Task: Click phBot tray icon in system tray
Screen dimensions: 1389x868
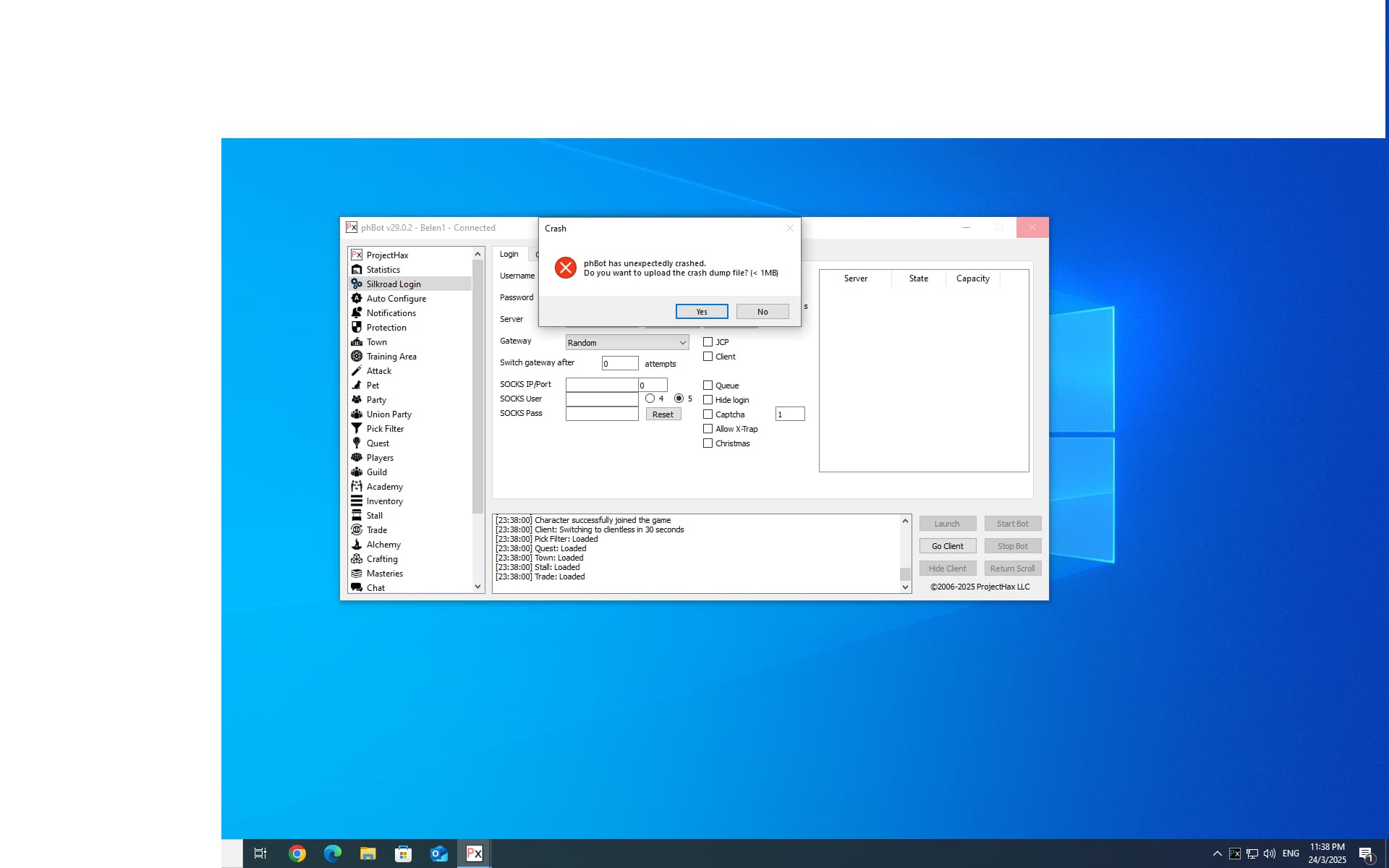Action: (x=1235, y=854)
